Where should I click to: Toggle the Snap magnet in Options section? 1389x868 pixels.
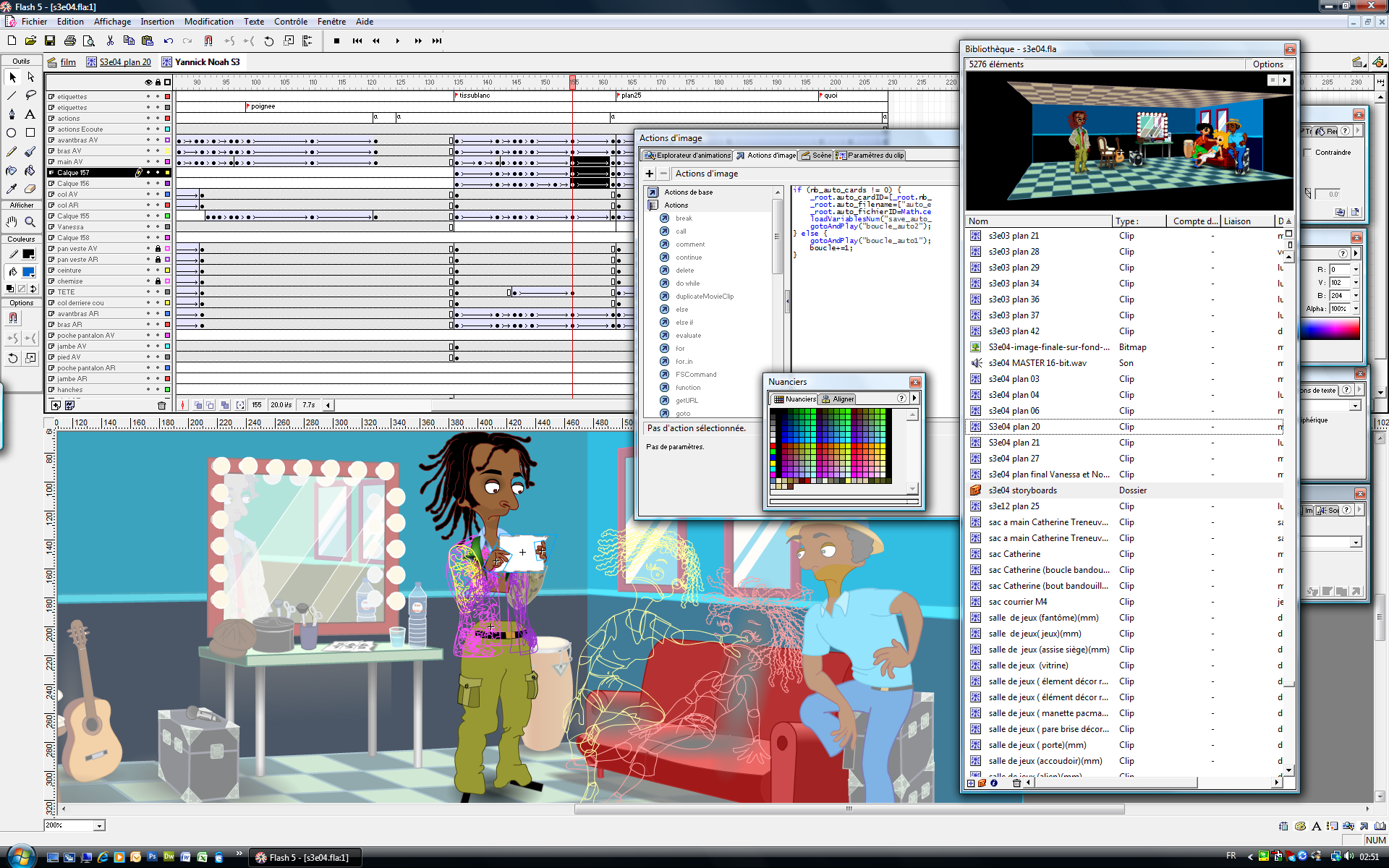(x=13, y=318)
